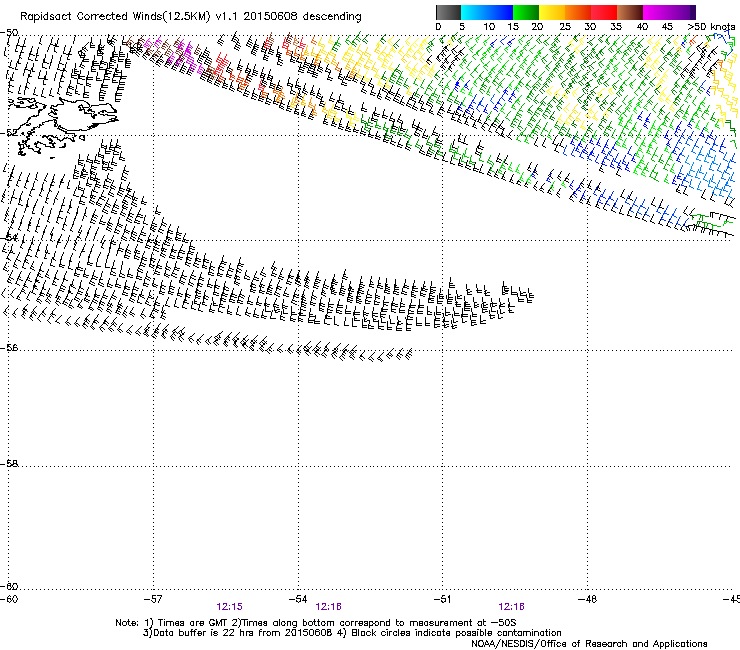Choose the red 30-35 knots legend segment

point(604,12)
